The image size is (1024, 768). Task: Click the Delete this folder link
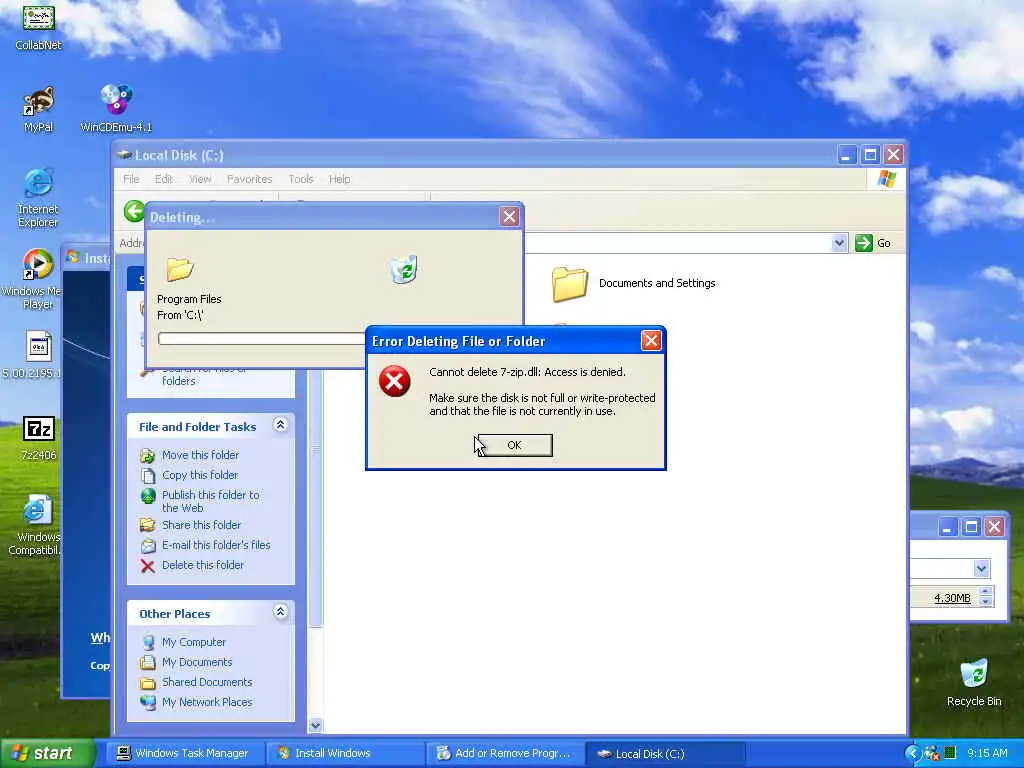pyautogui.click(x=202, y=566)
